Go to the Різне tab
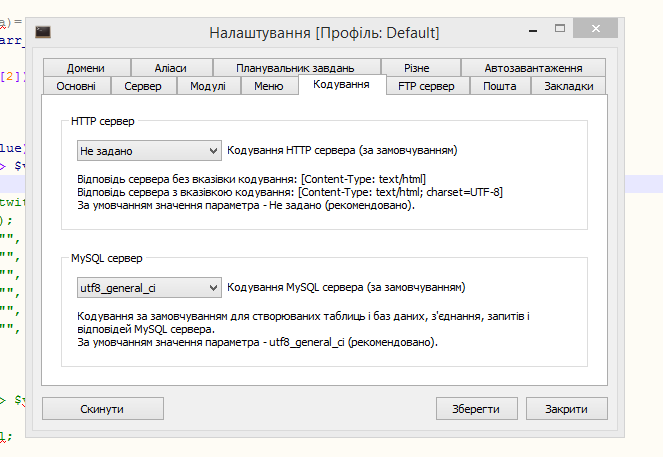663x457 pixels. pyautogui.click(x=417, y=68)
